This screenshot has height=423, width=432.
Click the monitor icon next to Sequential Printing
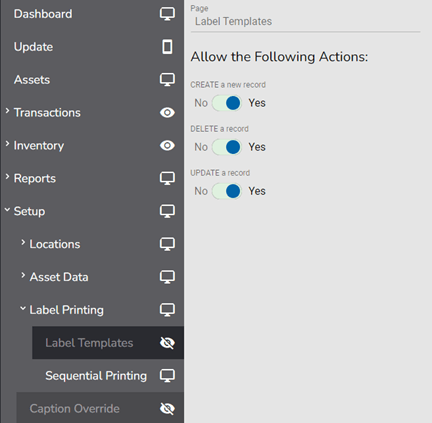(x=167, y=376)
